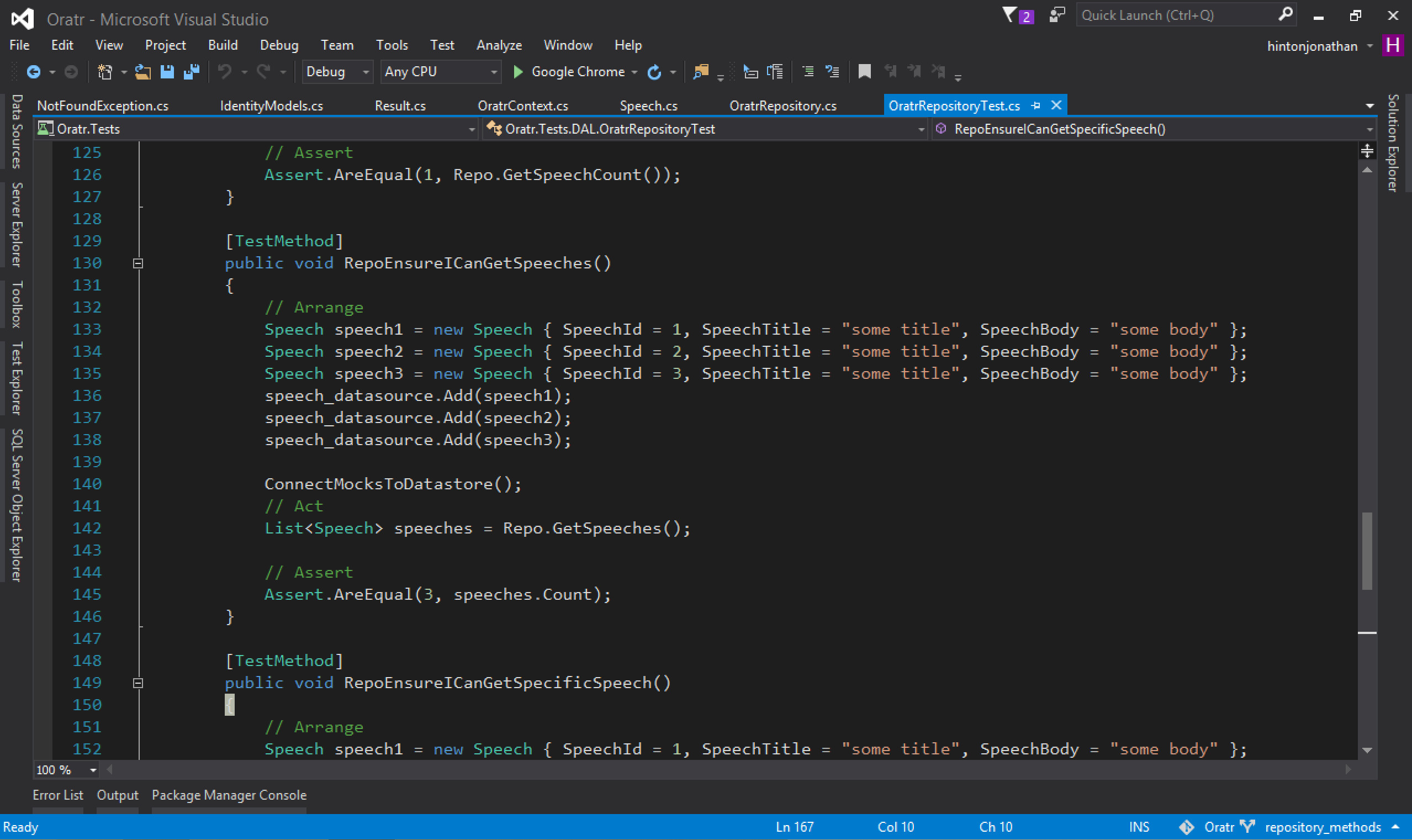Image resolution: width=1412 pixels, height=840 pixels.
Task: Click the Save All icon
Action: (192, 72)
